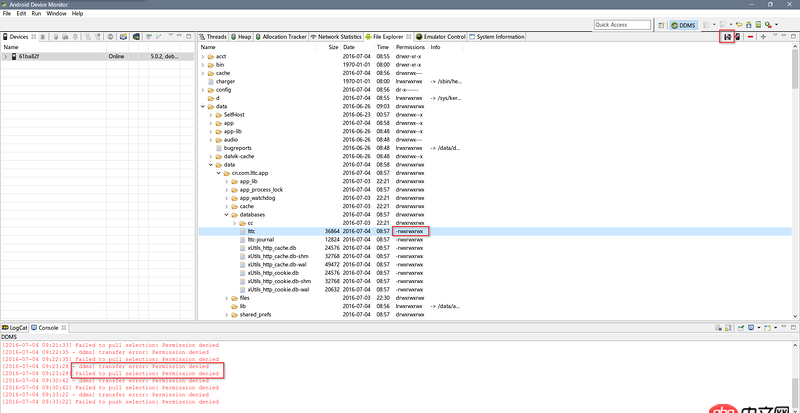Click the Permissions column header
Image resolution: width=800 pixels, height=413 pixels.
[410, 47]
